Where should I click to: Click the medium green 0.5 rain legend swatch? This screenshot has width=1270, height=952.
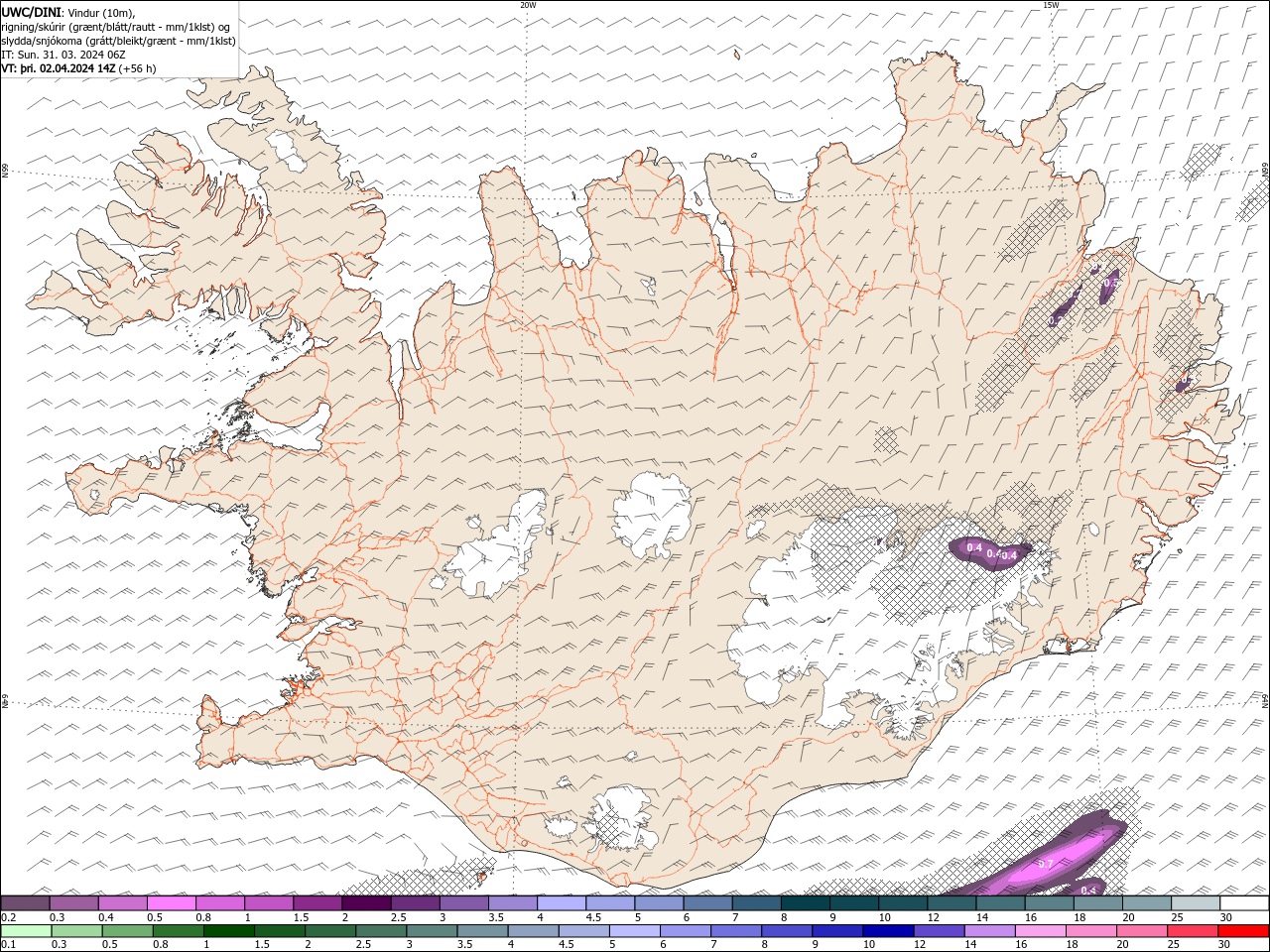[127, 930]
